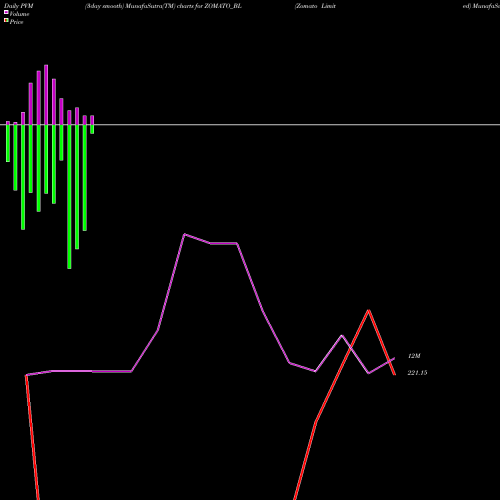Click the "Volume" legend label

pos(19,14)
